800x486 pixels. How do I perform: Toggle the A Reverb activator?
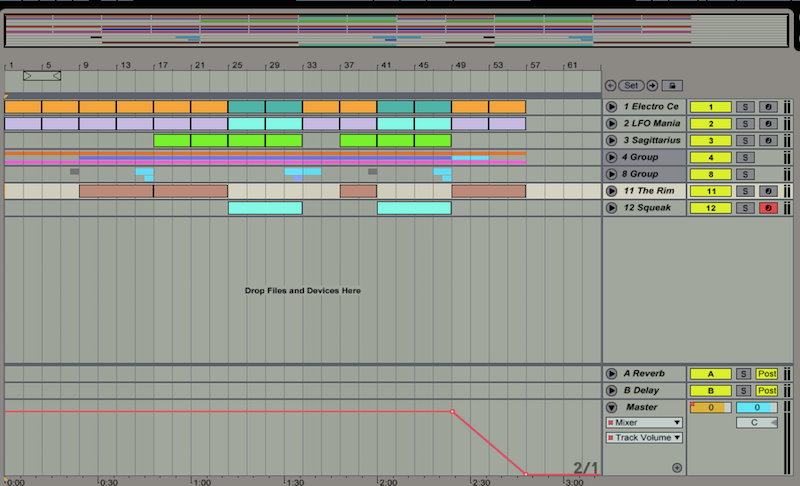click(711, 374)
